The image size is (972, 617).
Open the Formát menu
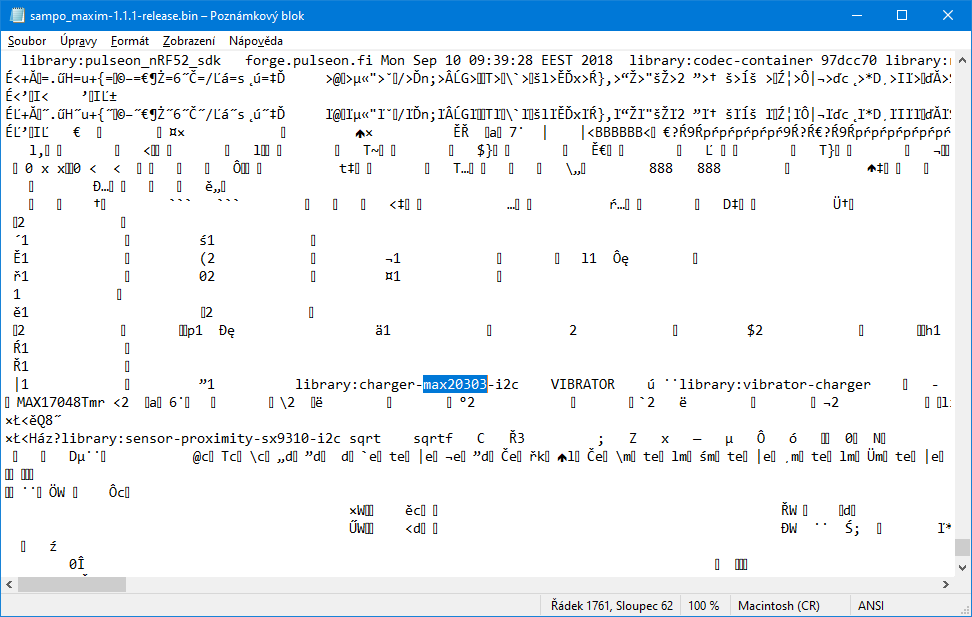point(130,41)
